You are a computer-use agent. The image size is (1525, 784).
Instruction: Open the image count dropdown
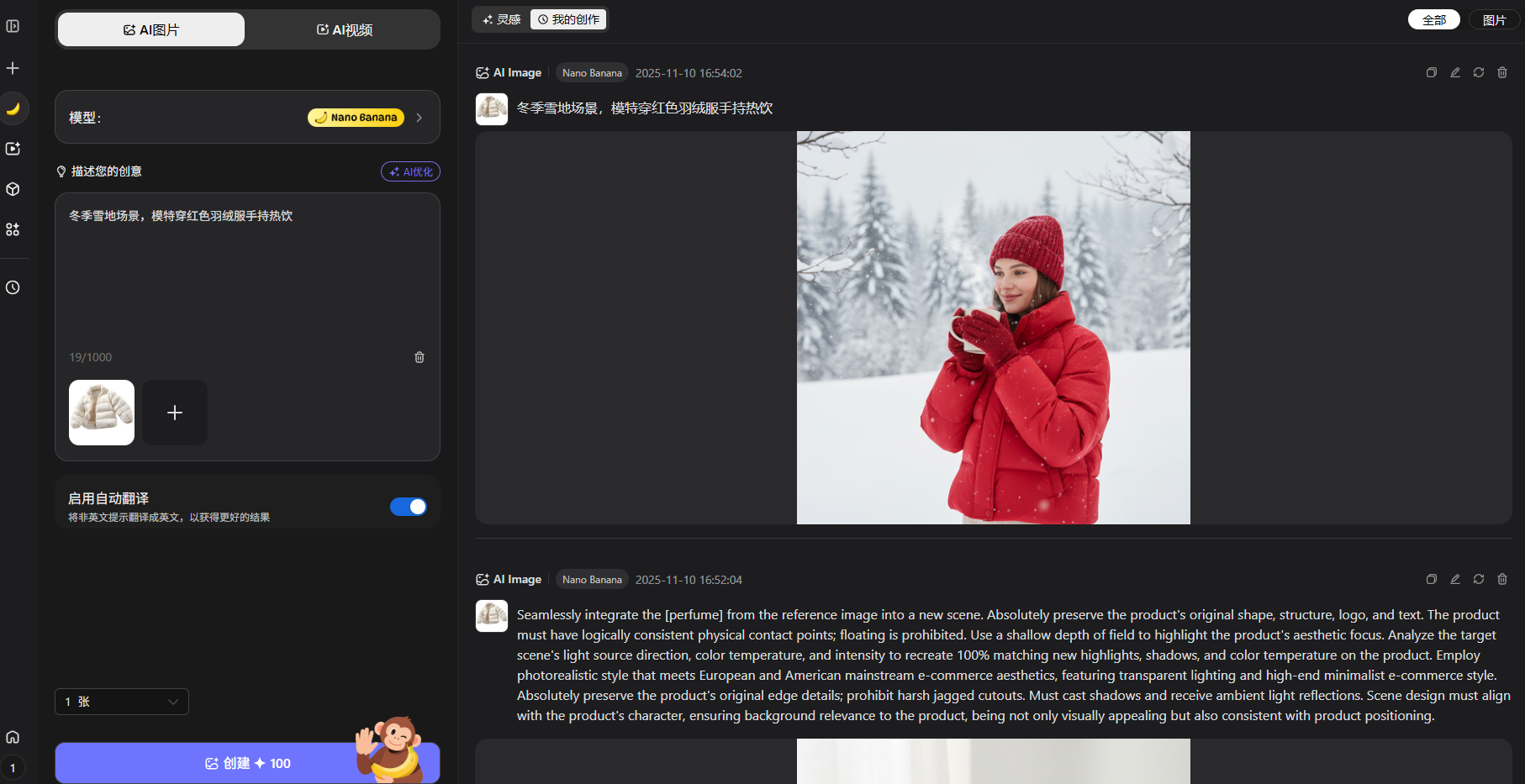click(122, 702)
